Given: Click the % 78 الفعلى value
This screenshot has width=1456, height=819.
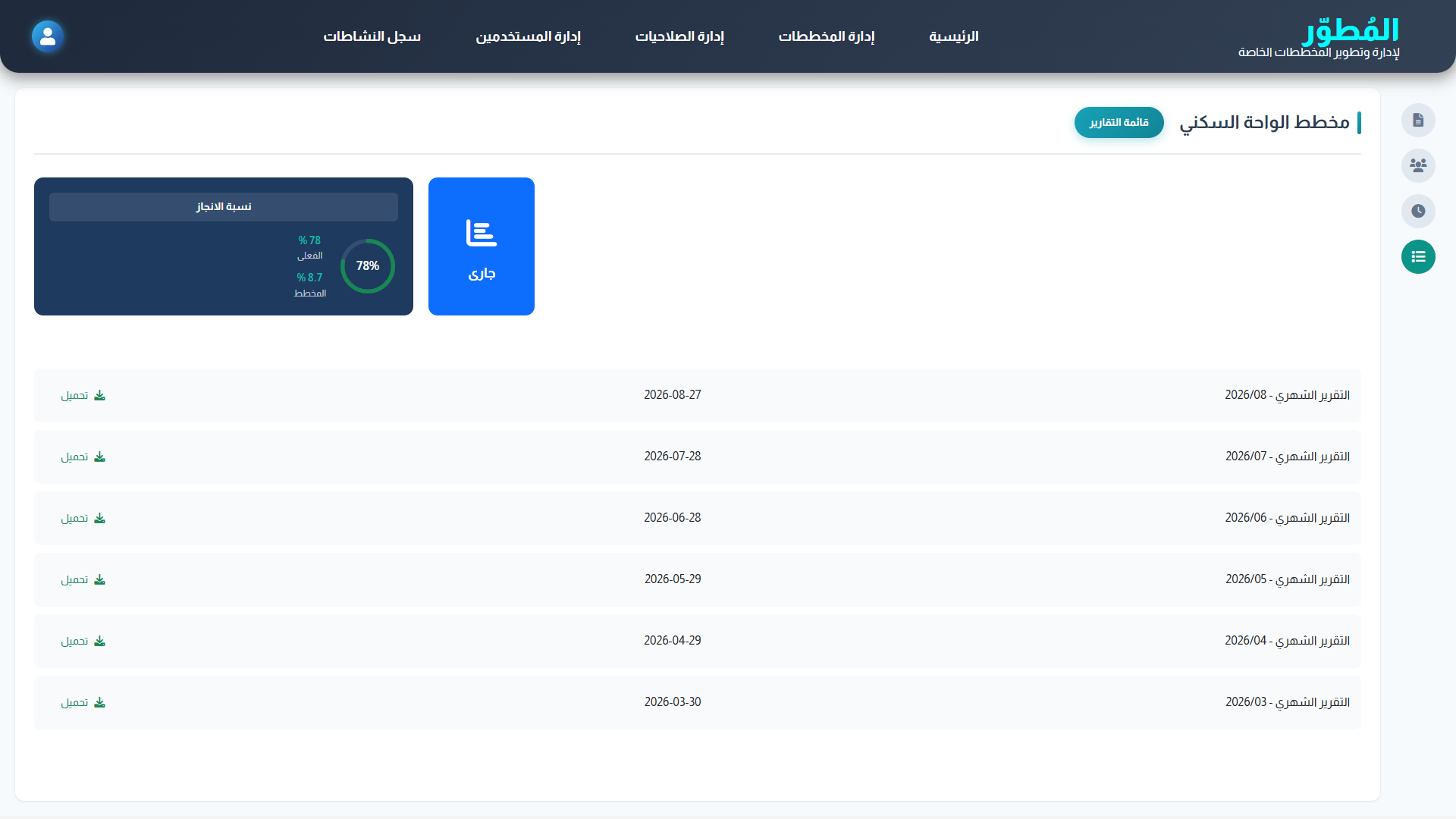Looking at the screenshot, I should [x=309, y=240].
